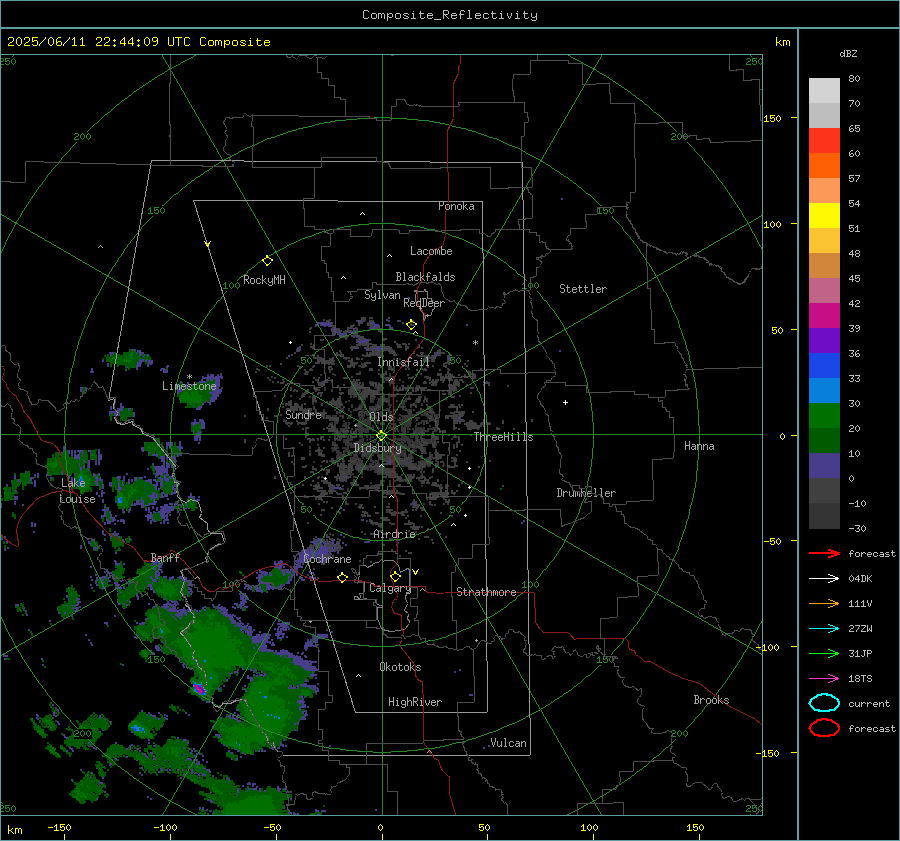Click the Banff label

point(165,558)
